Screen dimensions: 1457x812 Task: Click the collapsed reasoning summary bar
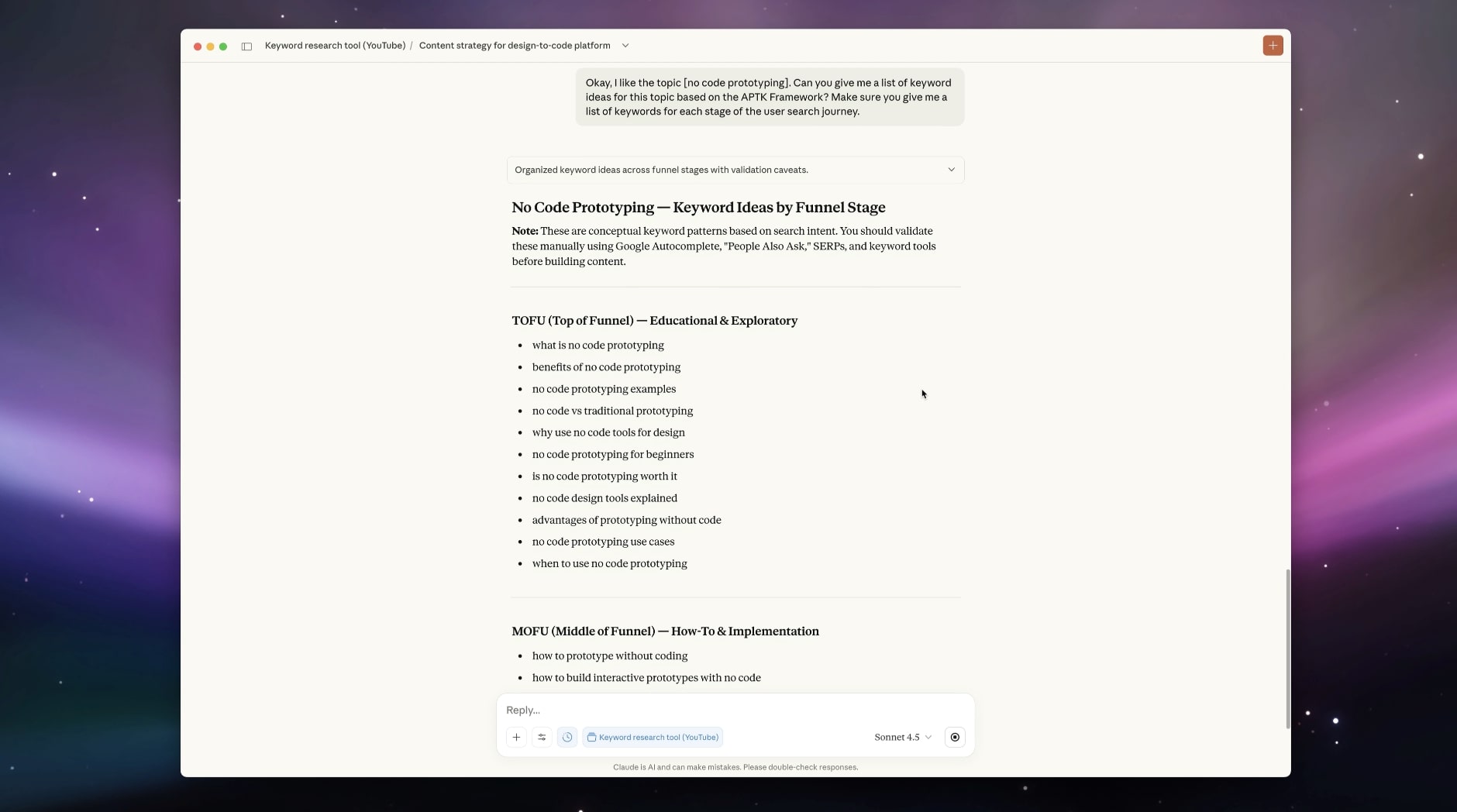pos(735,170)
